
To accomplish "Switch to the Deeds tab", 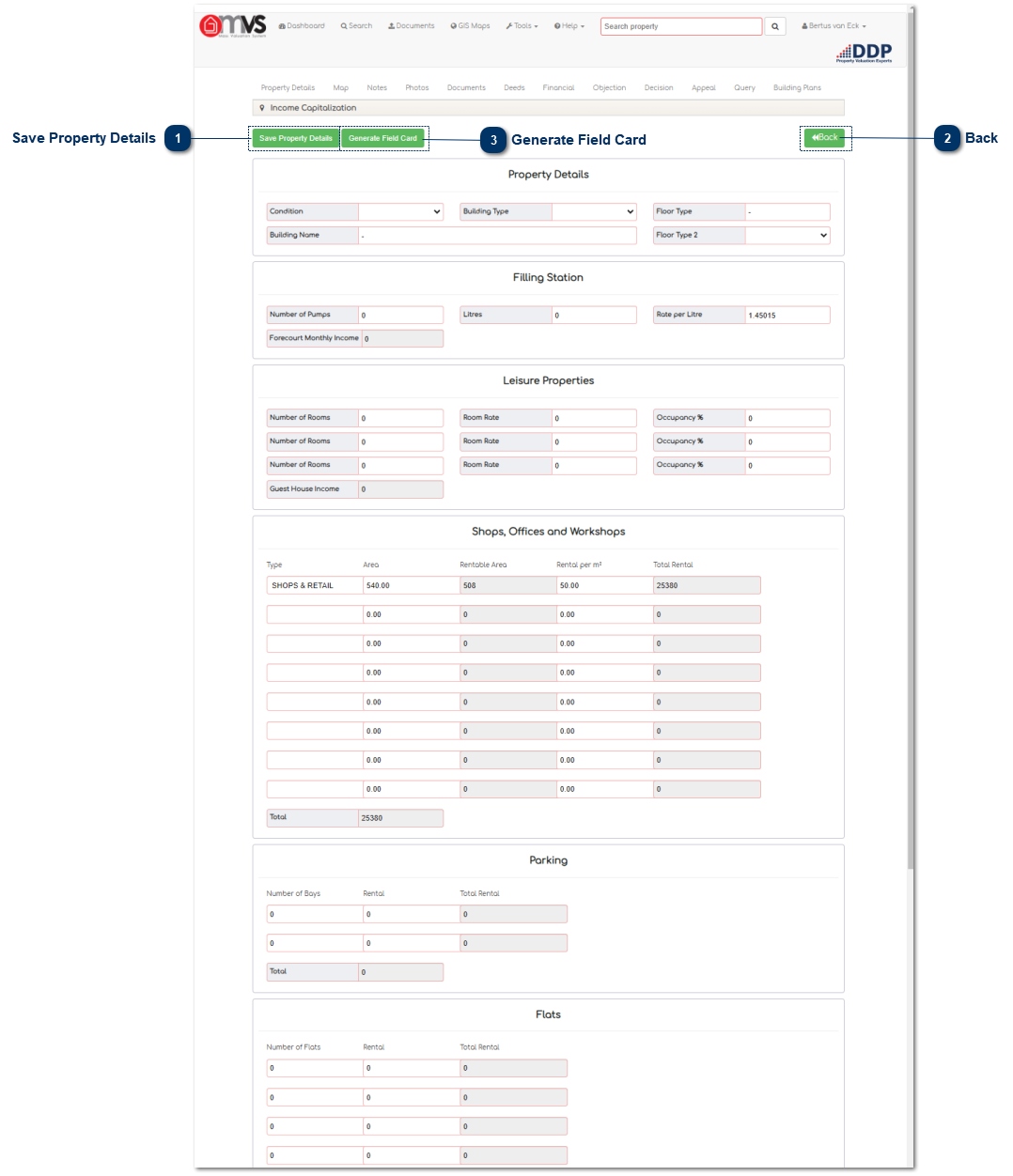I will (x=514, y=87).
